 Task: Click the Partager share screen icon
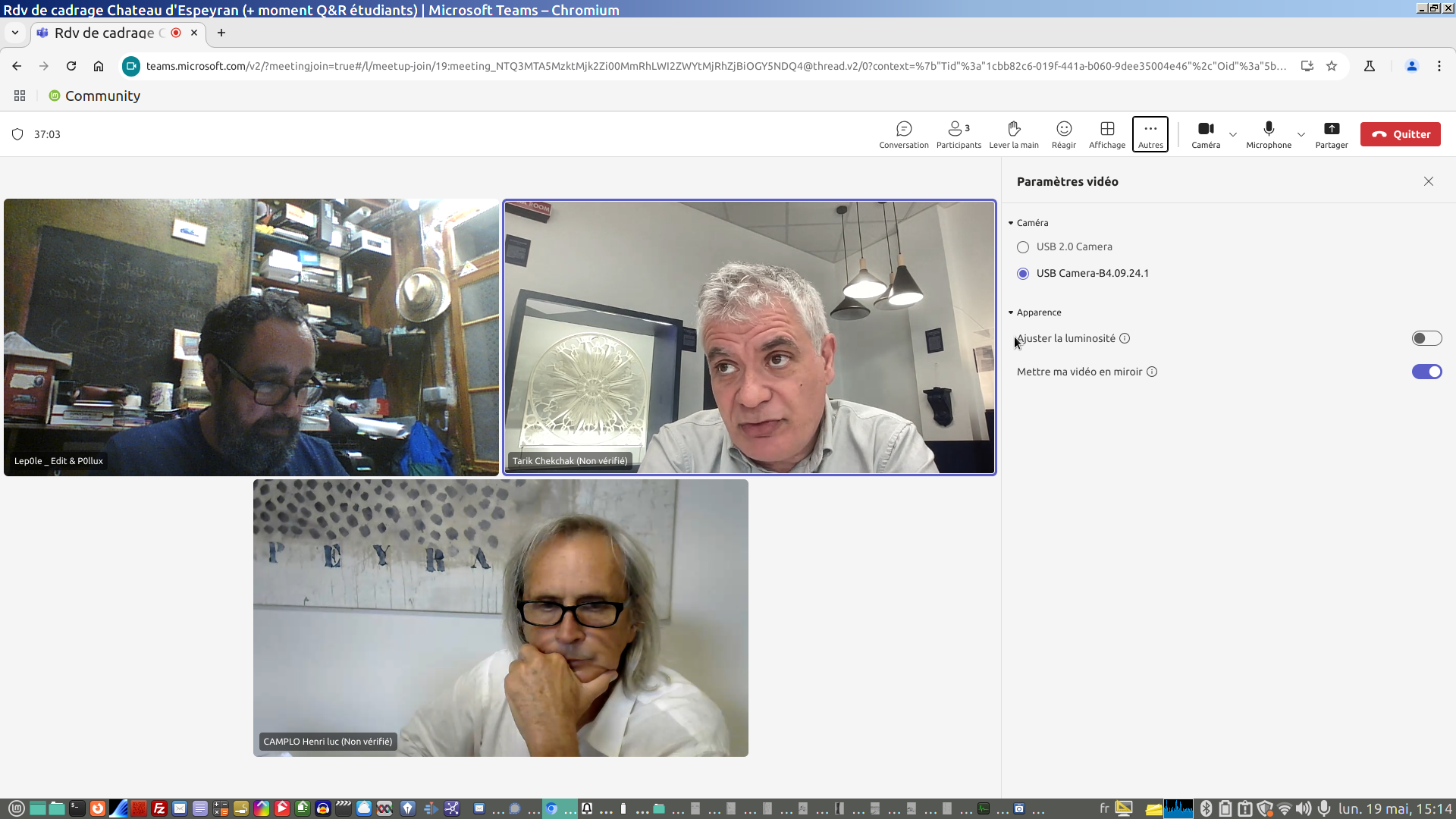(1331, 133)
